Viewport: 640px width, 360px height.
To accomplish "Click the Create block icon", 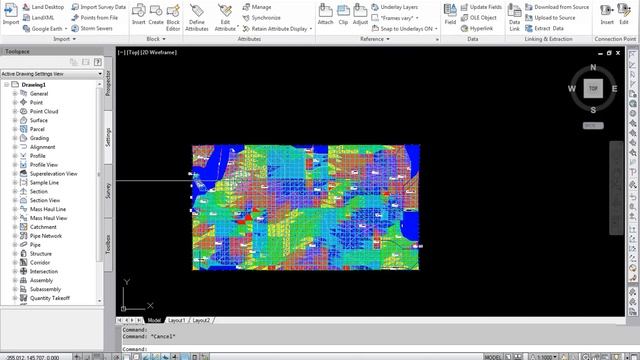I will tap(156, 14).
